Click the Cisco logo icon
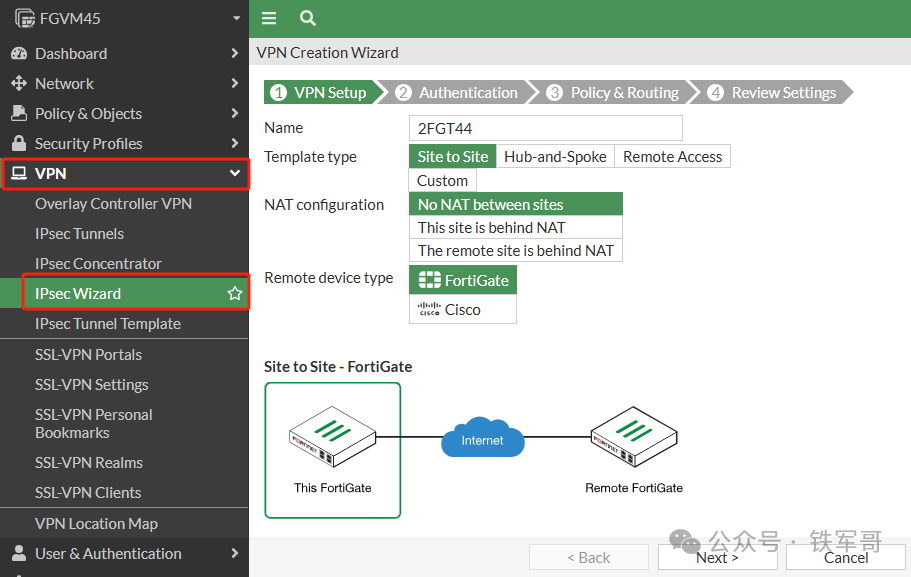The width and height of the screenshot is (911, 577). [x=429, y=309]
